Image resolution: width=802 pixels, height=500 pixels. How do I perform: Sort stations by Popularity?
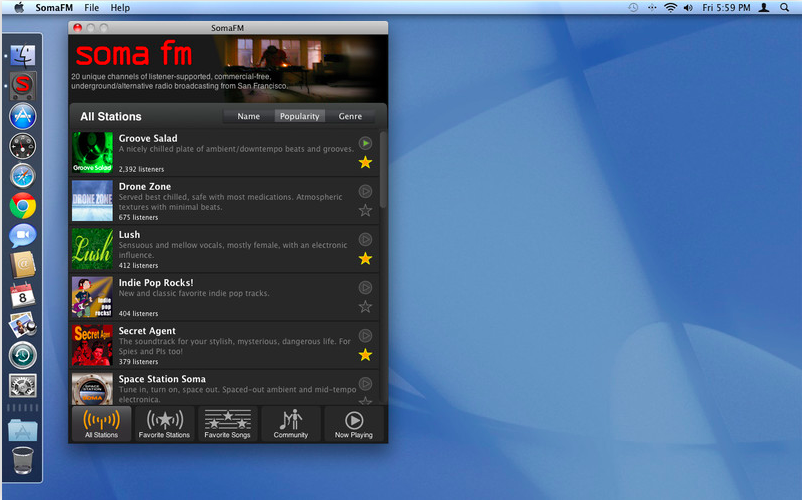click(300, 116)
